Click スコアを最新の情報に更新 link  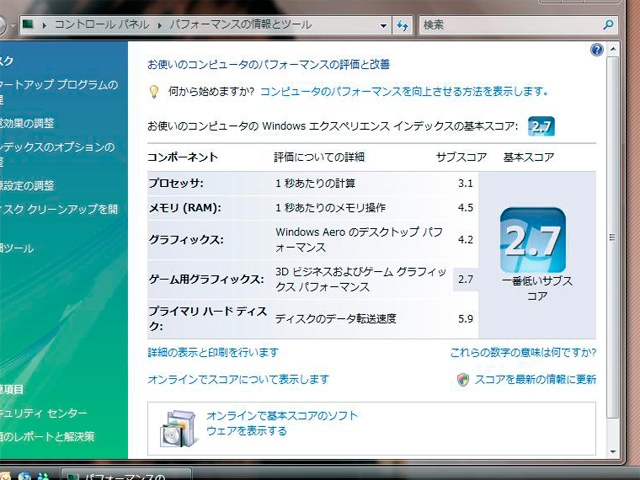[x=535, y=380]
